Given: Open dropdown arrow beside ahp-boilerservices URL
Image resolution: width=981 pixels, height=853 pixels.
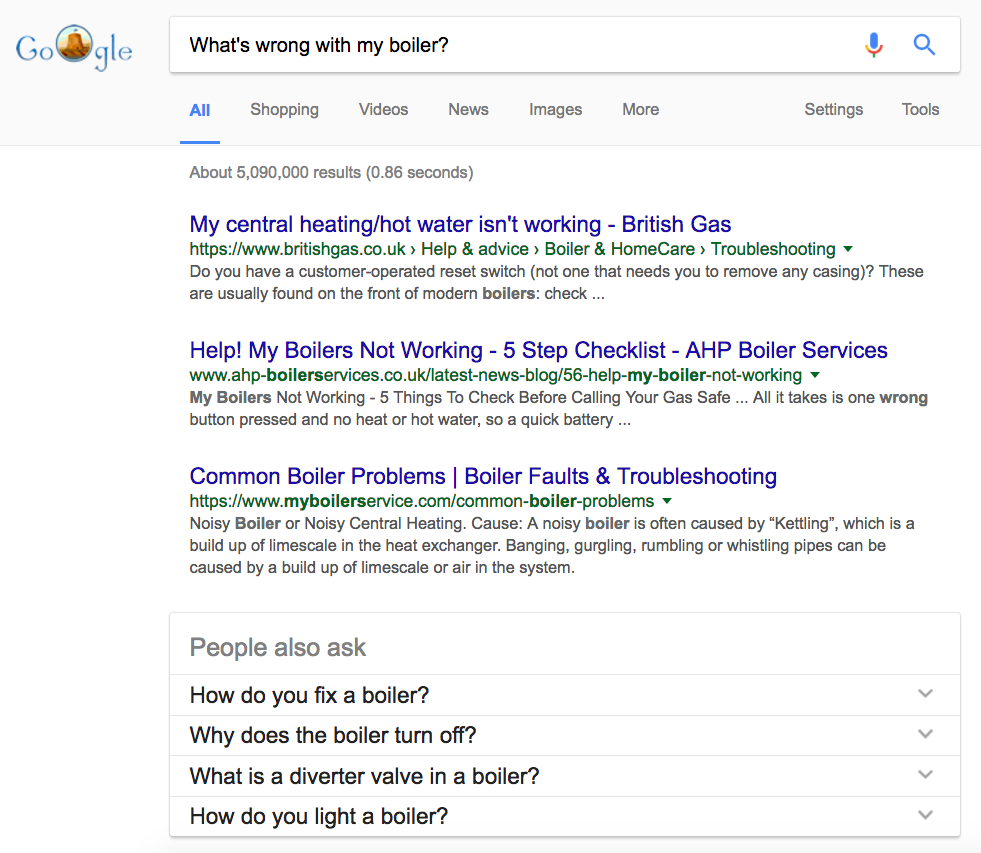Looking at the screenshot, I should 814,375.
